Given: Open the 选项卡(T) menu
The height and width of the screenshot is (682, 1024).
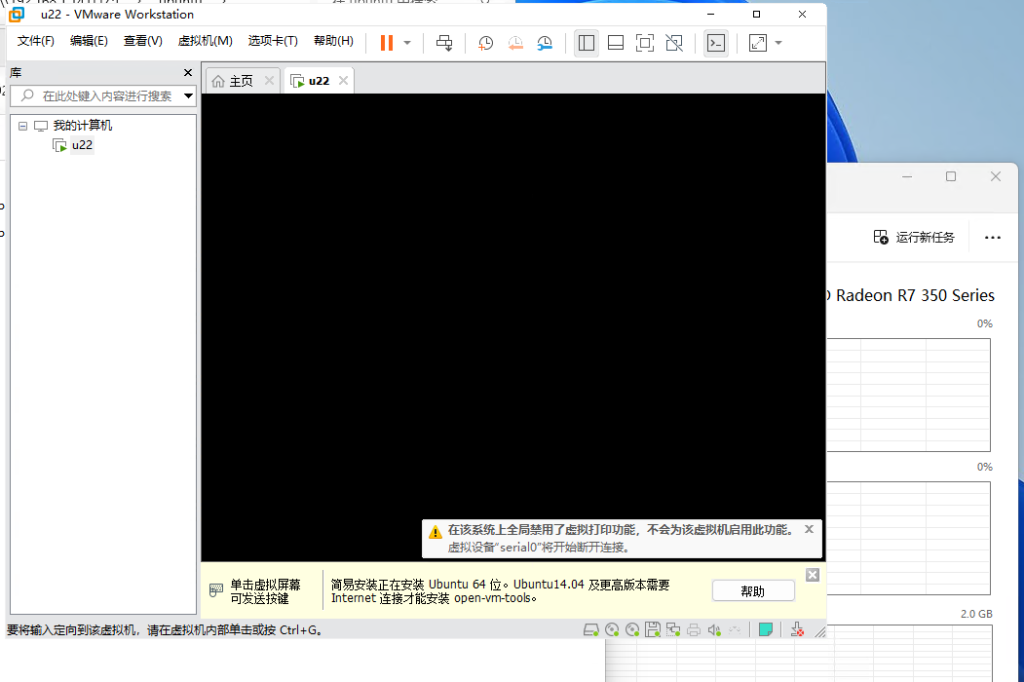Looking at the screenshot, I should [272, 41].
